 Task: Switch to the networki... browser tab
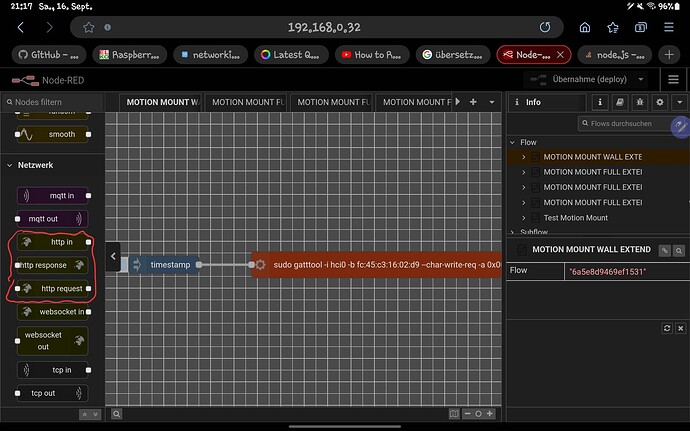tap(210, 55)
